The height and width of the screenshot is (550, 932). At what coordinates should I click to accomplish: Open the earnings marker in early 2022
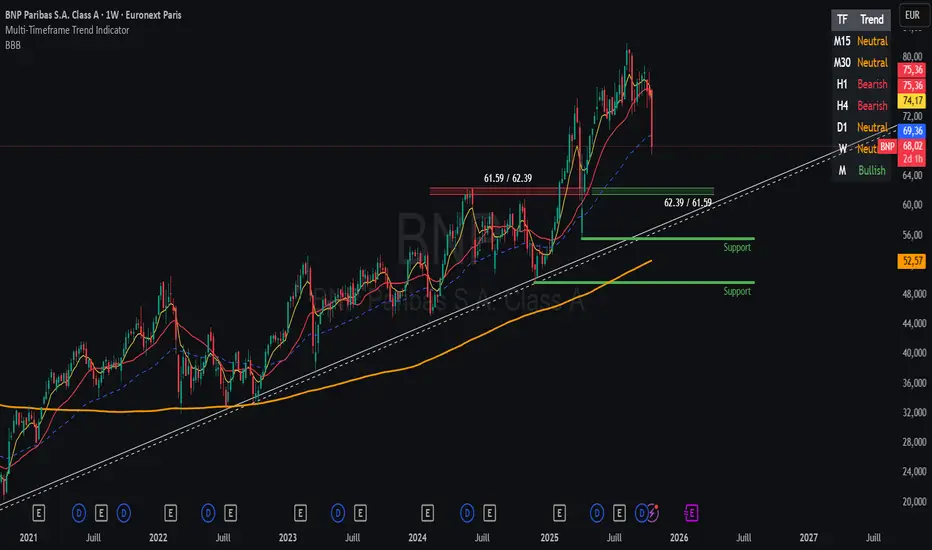coord(171,513)
